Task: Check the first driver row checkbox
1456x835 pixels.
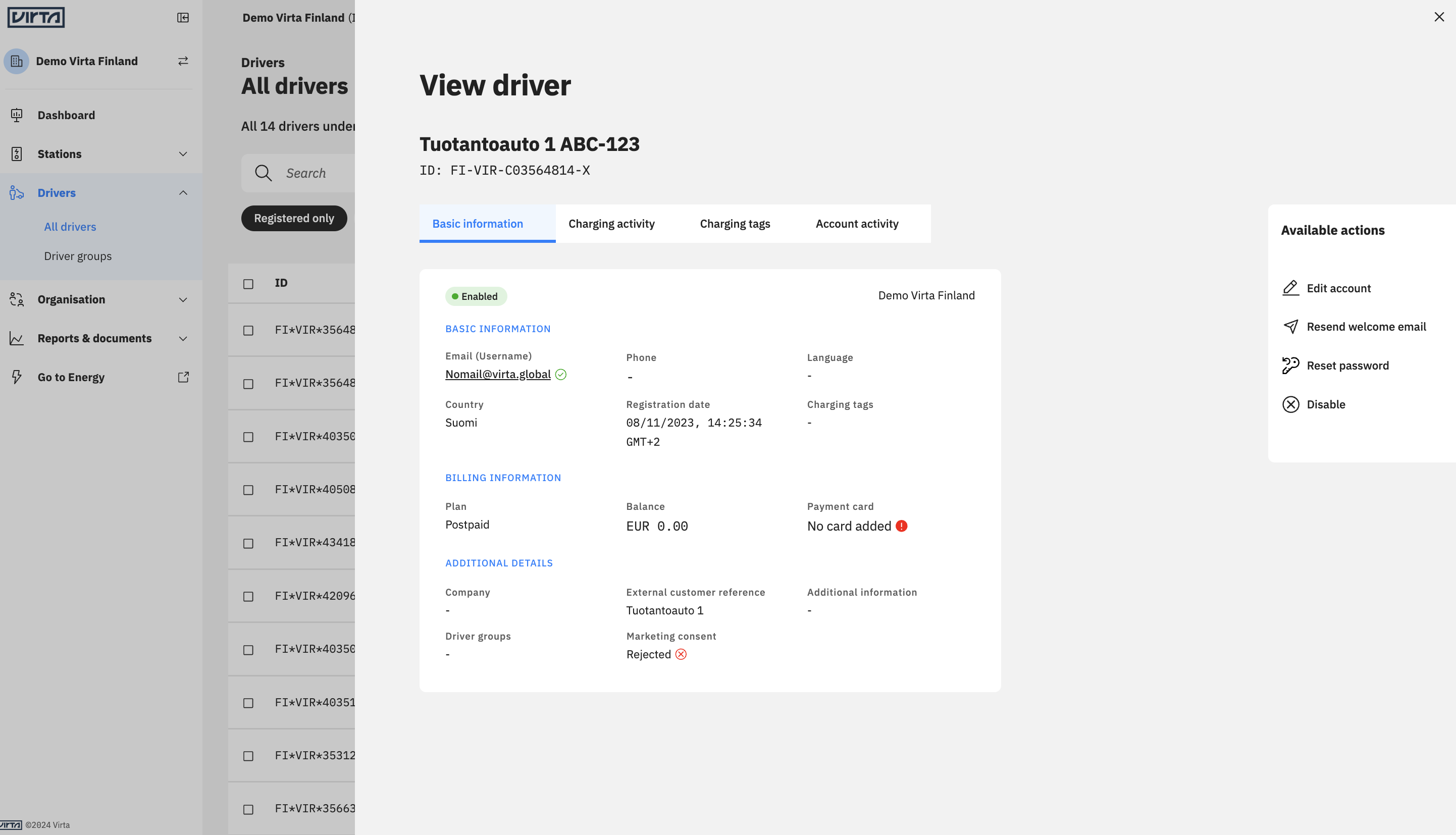Action: (248, 330)
